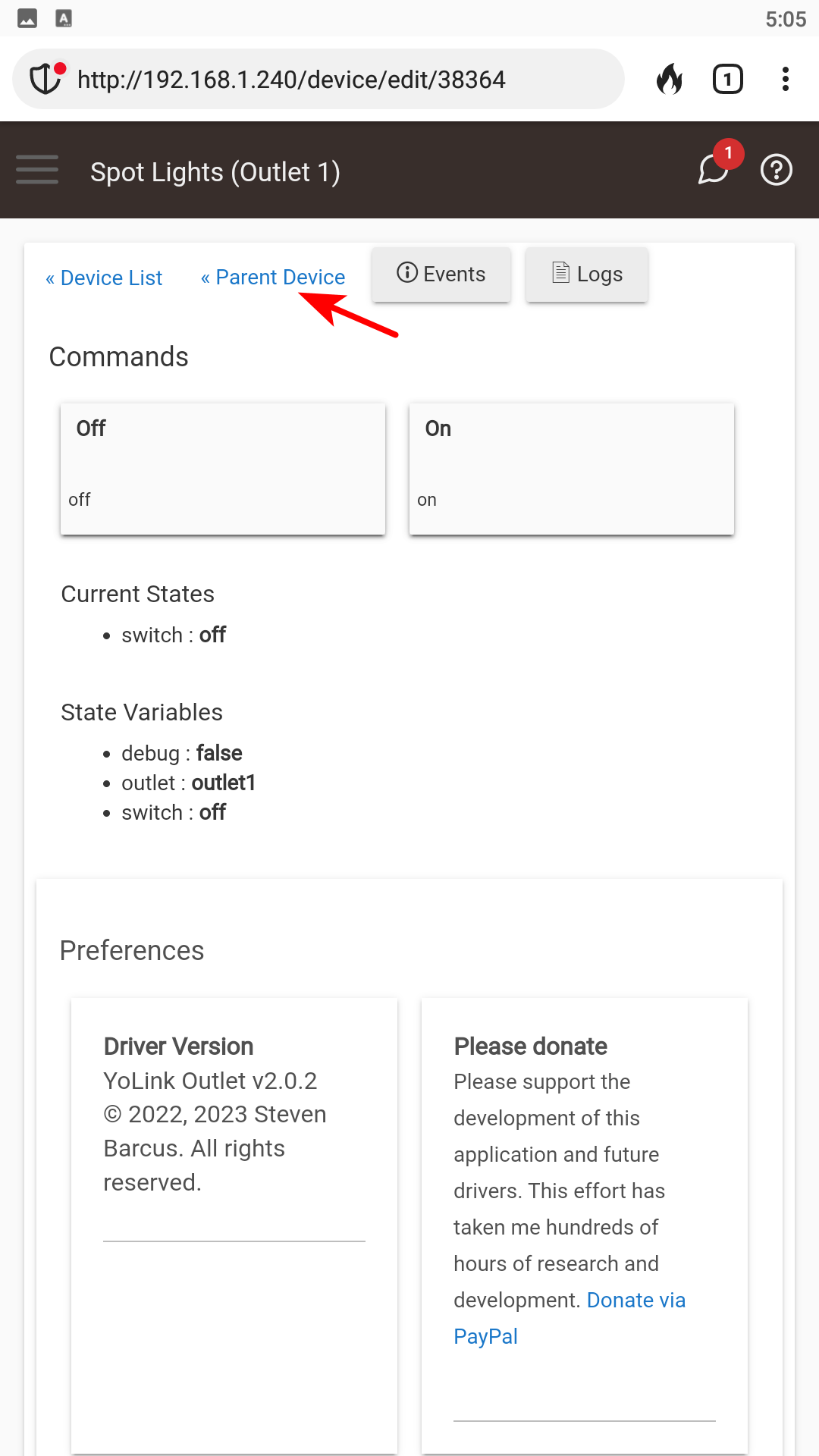Tap the Driver Version preference card
The height and width of the screenshot is (1456, 819).
(234, 1225)
